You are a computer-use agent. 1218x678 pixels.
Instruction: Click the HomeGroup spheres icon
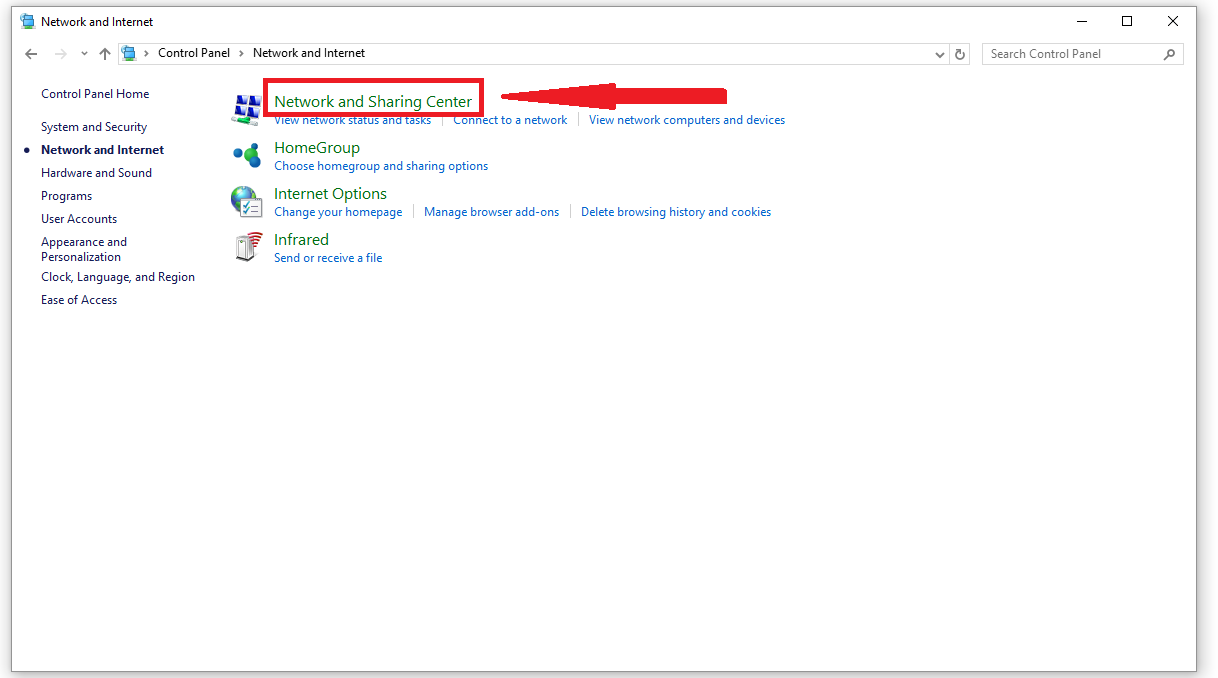(x=246, y=155)
